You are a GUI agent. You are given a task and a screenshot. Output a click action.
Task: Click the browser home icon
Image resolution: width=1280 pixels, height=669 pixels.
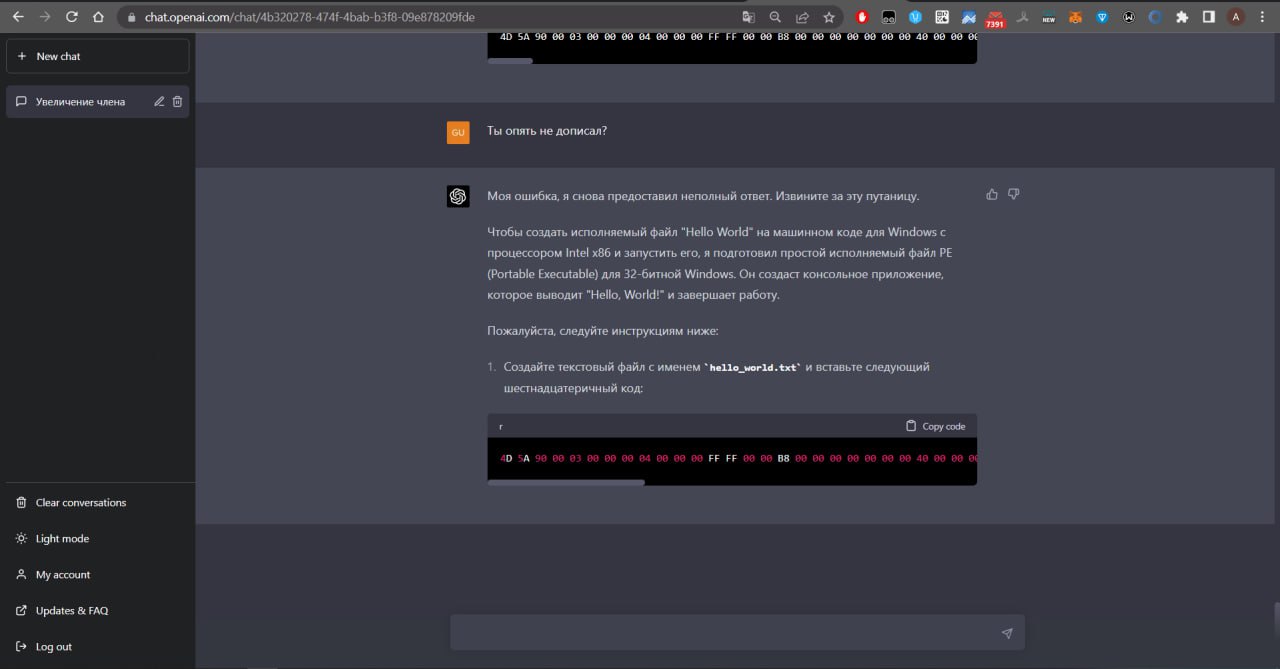pyautogui.click(x=98, y=17)
